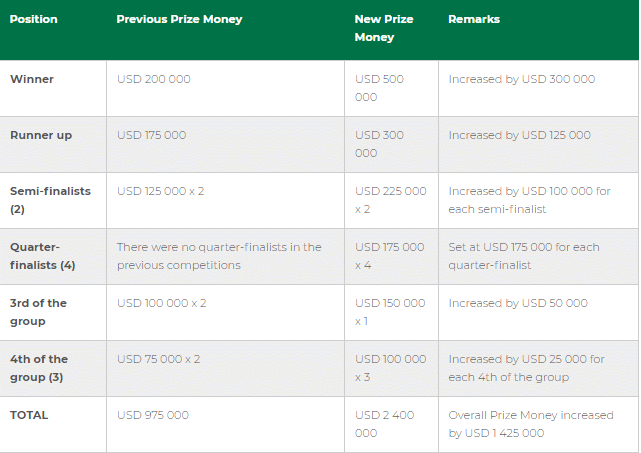
Task: Click the Quarter-finalists (4) row label
Action: point(43,256)
